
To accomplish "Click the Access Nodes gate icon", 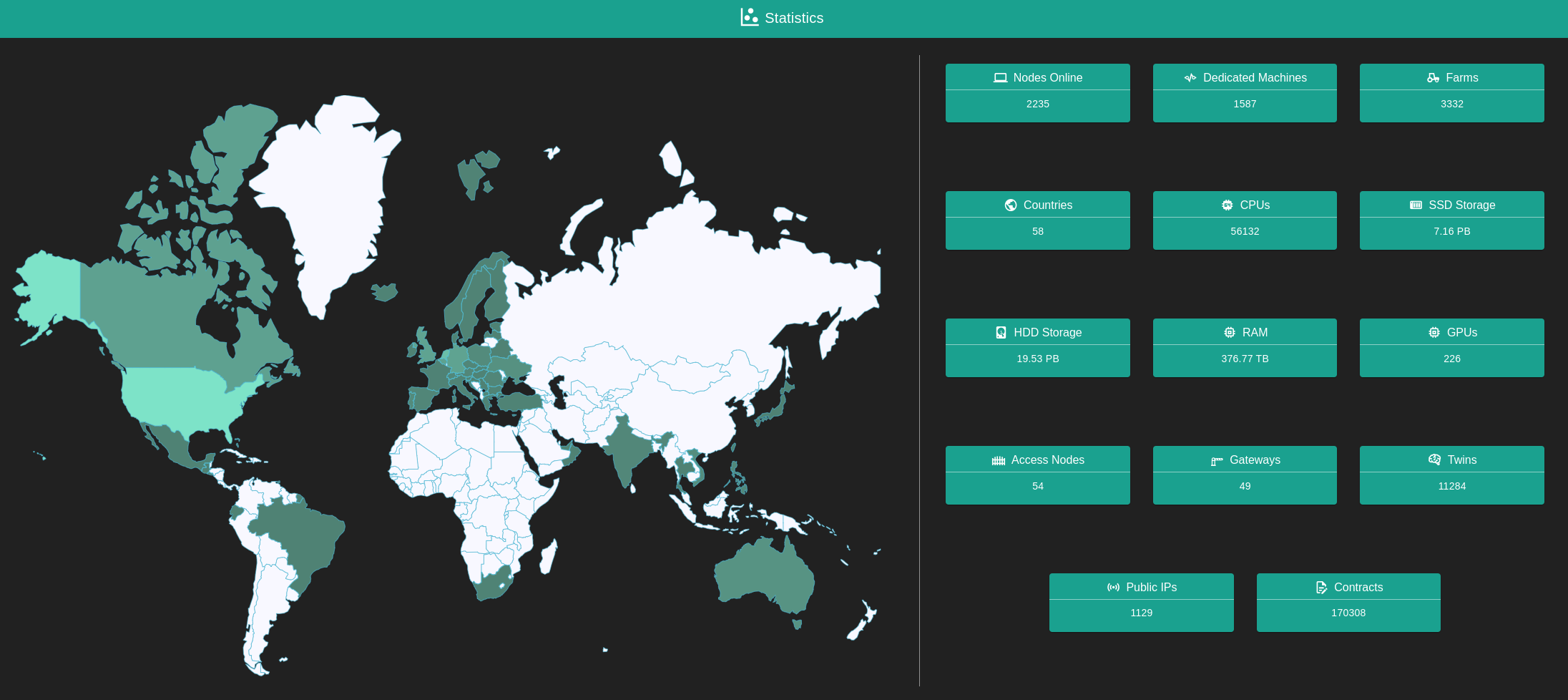I will pyautogui.click(x=999, y=460).
